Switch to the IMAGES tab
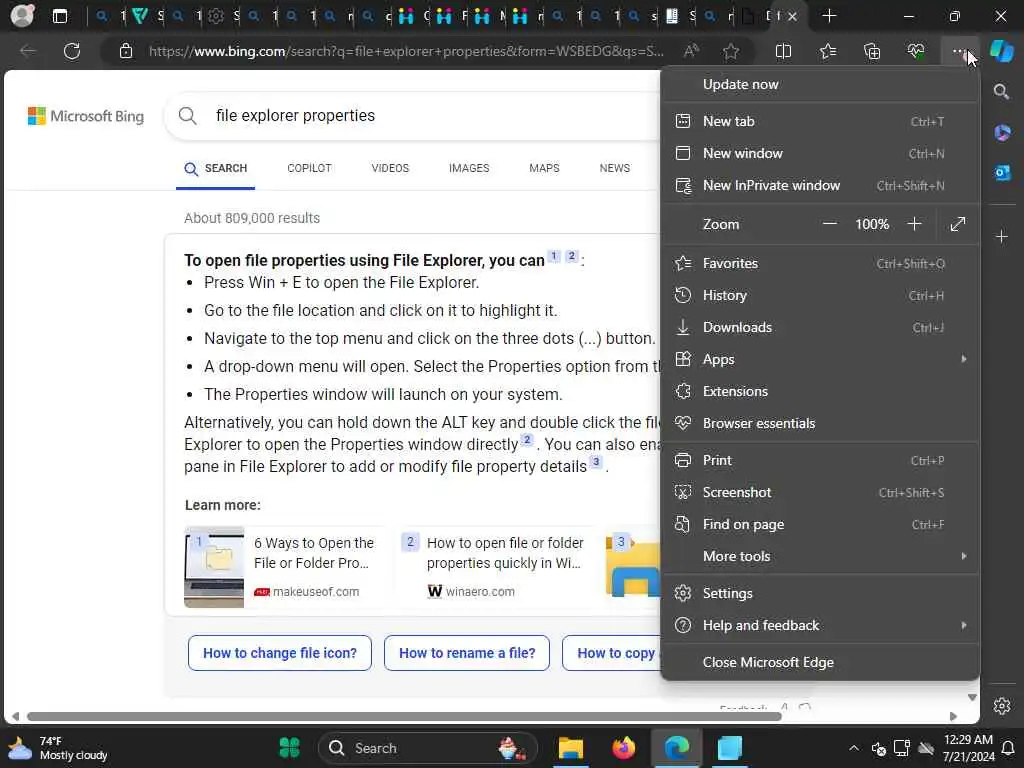1024x768 pixels. coord(469,168)
